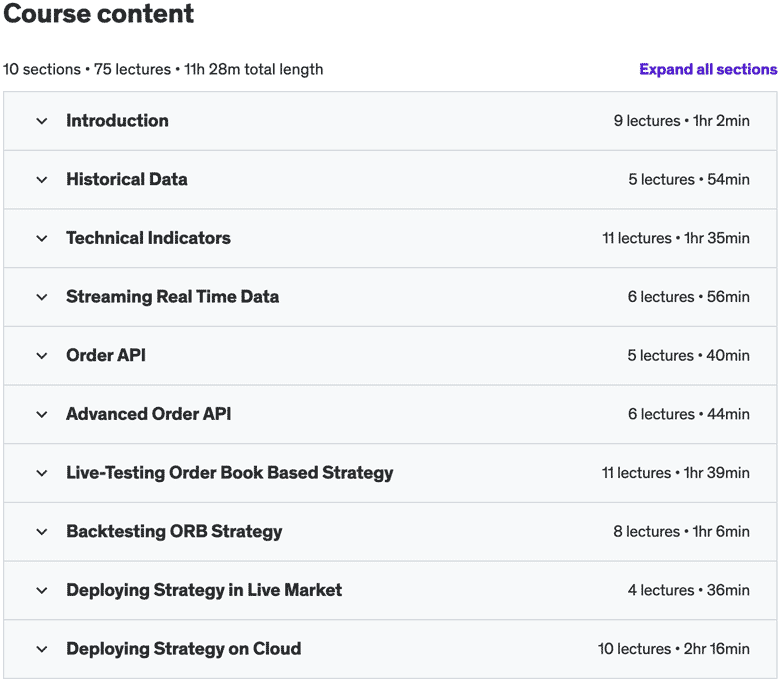Image resolution: width=780 pixels, height=682 pixels.
Task: Click the '11 lectures • 1hr 39min' text
Action: click(x=676, y=473)
